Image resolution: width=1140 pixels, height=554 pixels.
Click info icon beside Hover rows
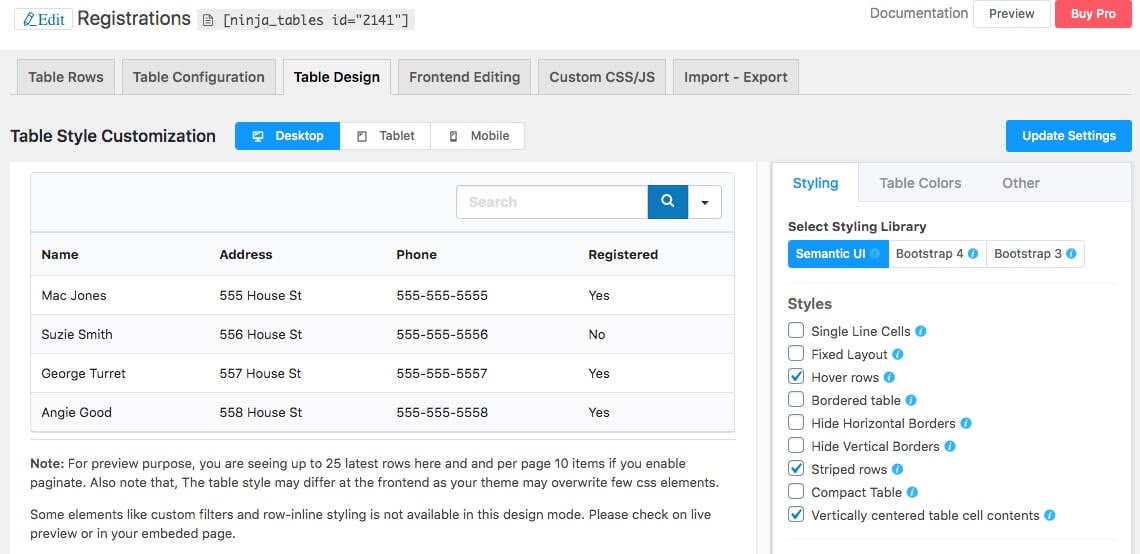(889, 377)
